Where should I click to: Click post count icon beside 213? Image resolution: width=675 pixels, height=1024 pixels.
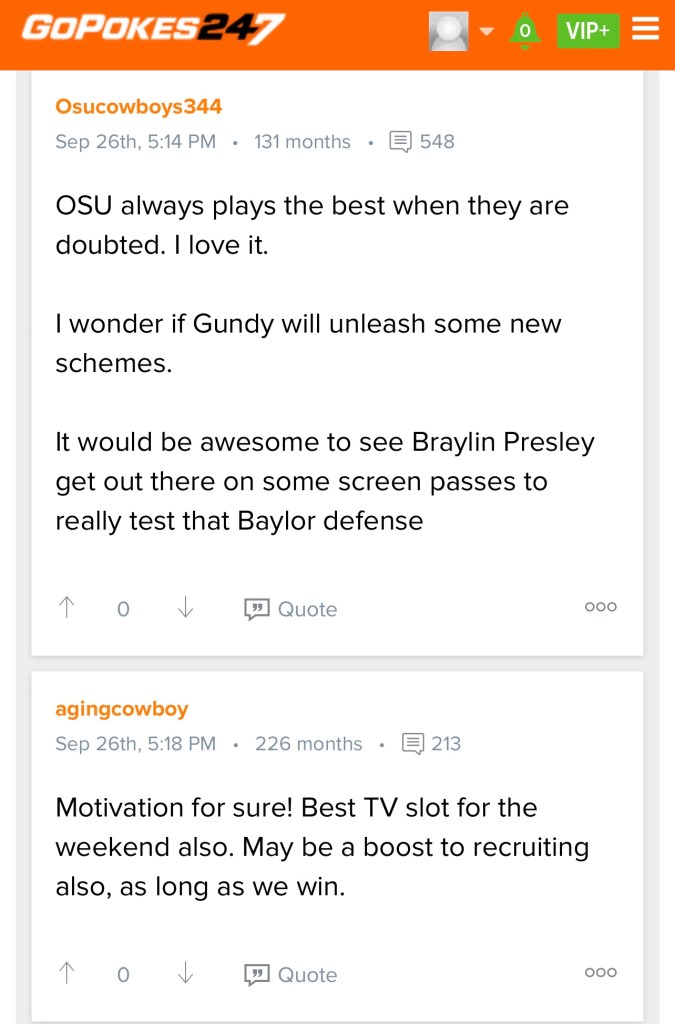pos(412,744)
